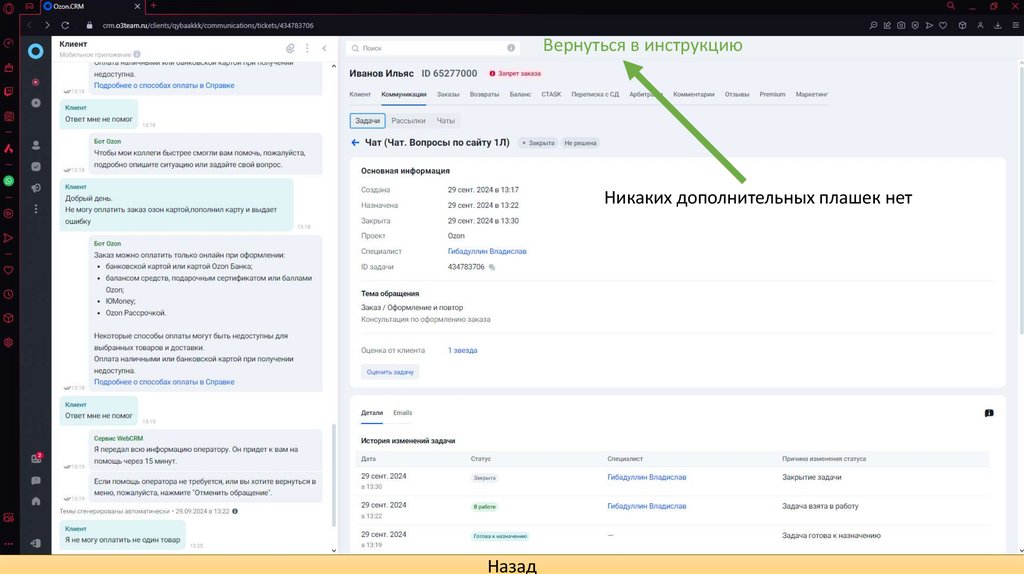Select the Рассылки sub-tab
Screen dimensions: 1024x574
tap(408, 121)
